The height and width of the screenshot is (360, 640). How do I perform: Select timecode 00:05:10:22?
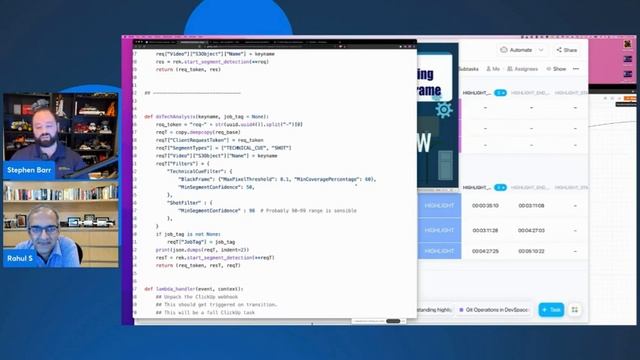pos(531,251)
